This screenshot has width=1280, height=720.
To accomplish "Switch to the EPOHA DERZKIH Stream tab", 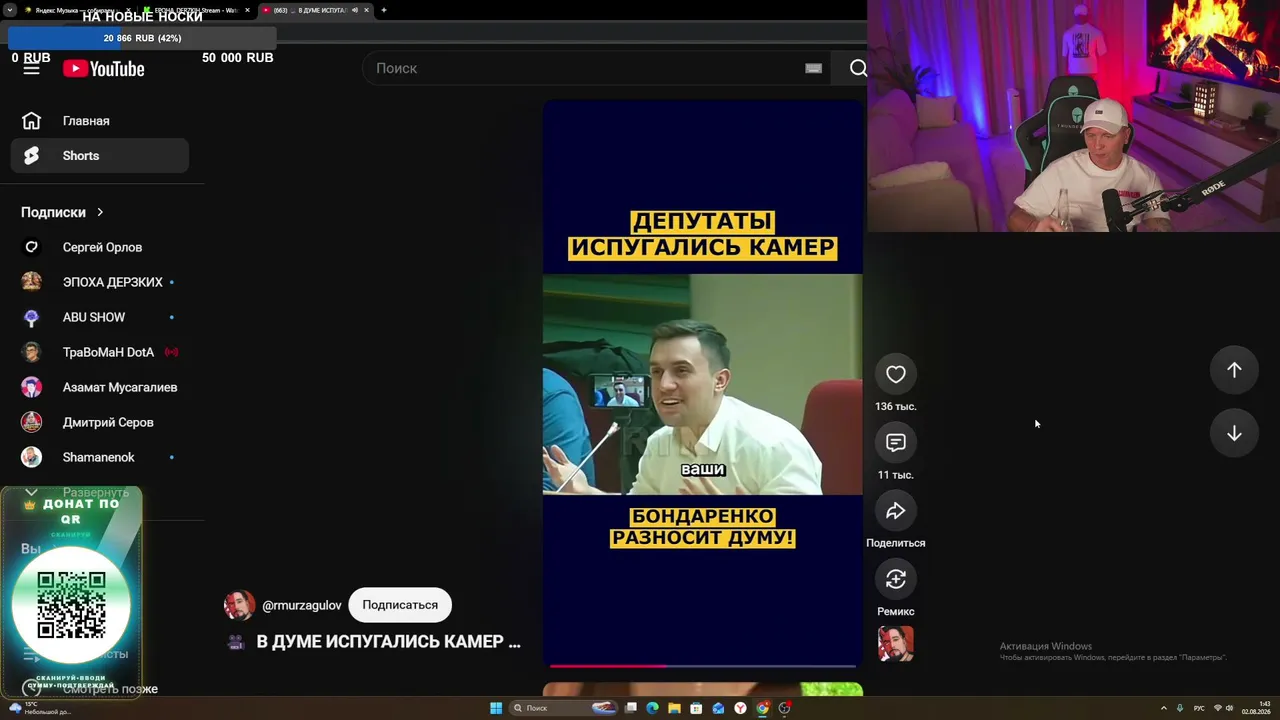I will tap(195, 10).
